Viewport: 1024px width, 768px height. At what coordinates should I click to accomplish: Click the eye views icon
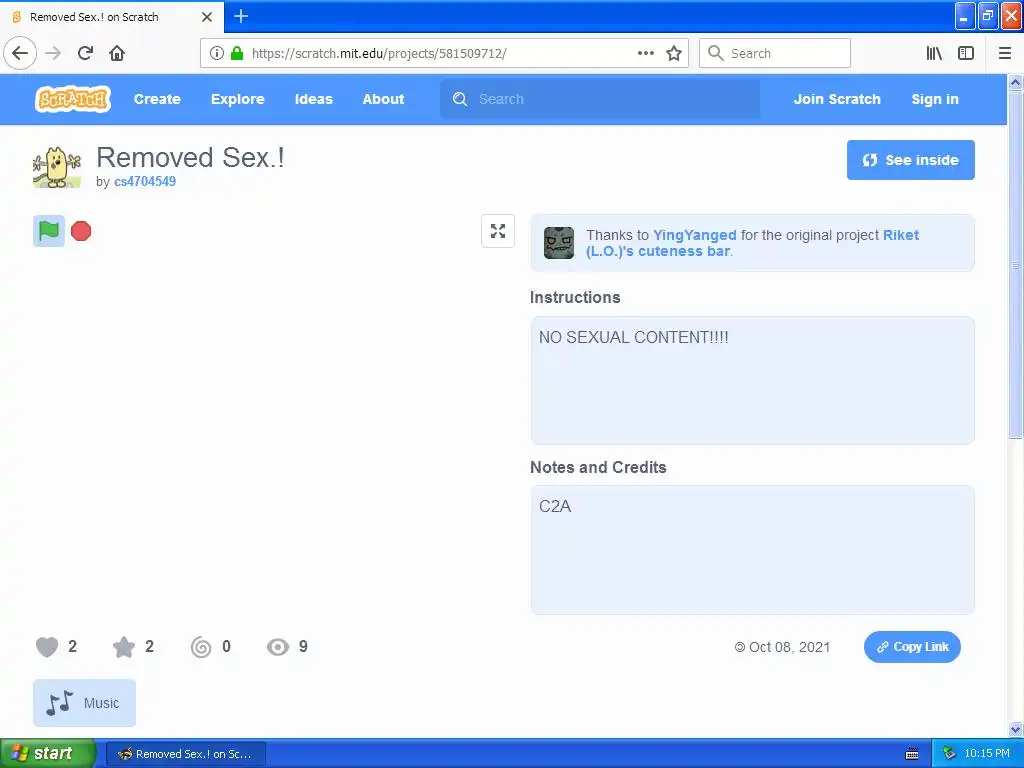[278, 647]
